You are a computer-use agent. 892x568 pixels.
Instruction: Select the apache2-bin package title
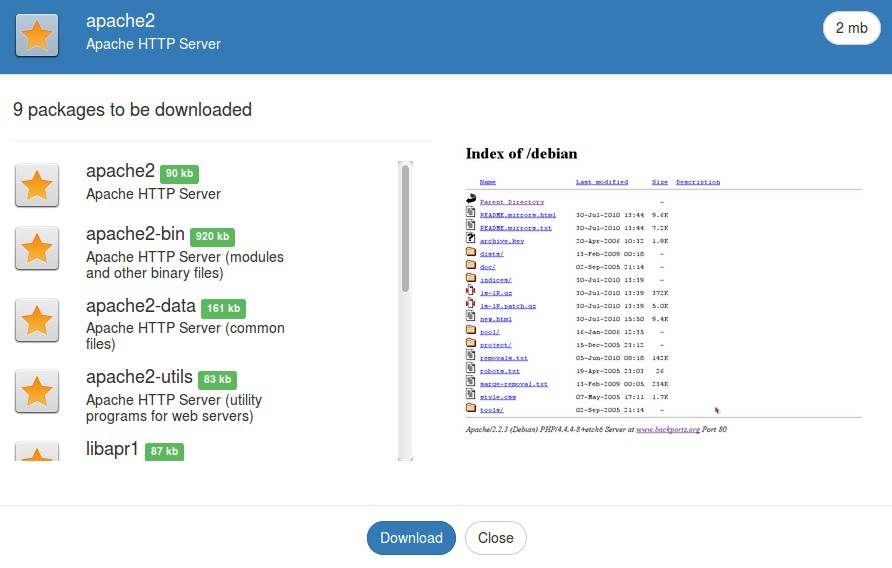(x=135, y=234)
